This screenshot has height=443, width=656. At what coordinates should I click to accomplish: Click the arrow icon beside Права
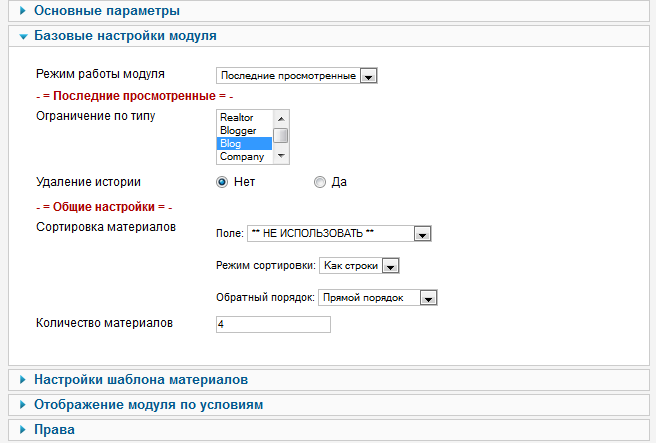(x=23, y=430)
